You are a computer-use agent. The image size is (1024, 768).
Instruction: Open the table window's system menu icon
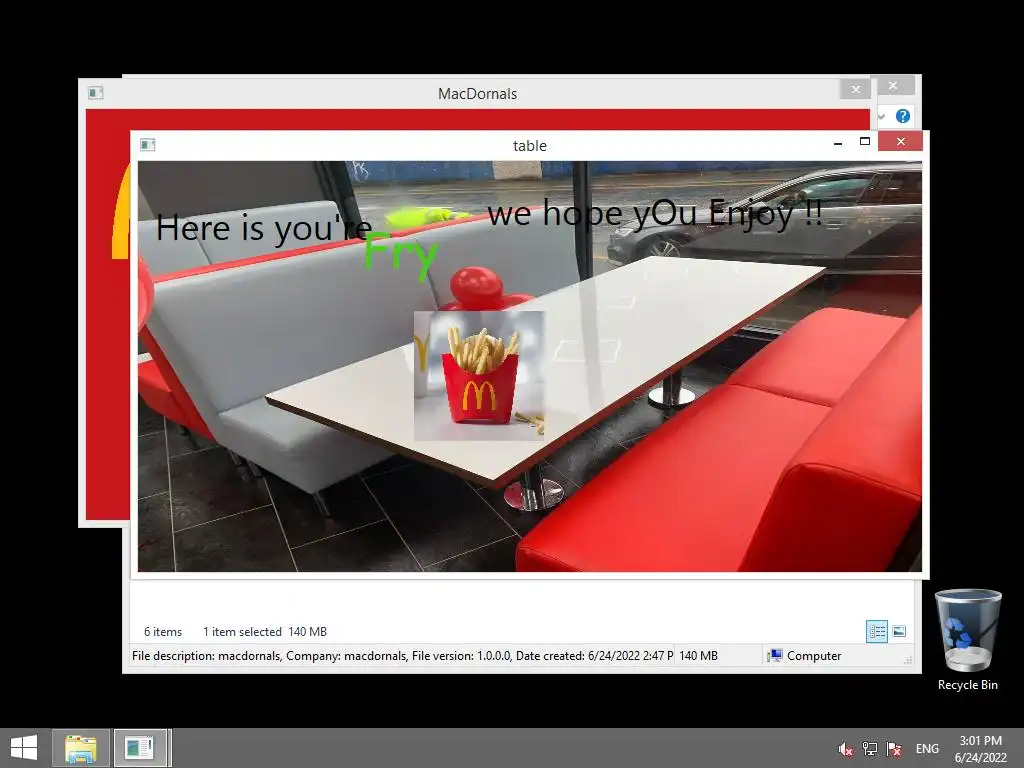pos(148,145)
